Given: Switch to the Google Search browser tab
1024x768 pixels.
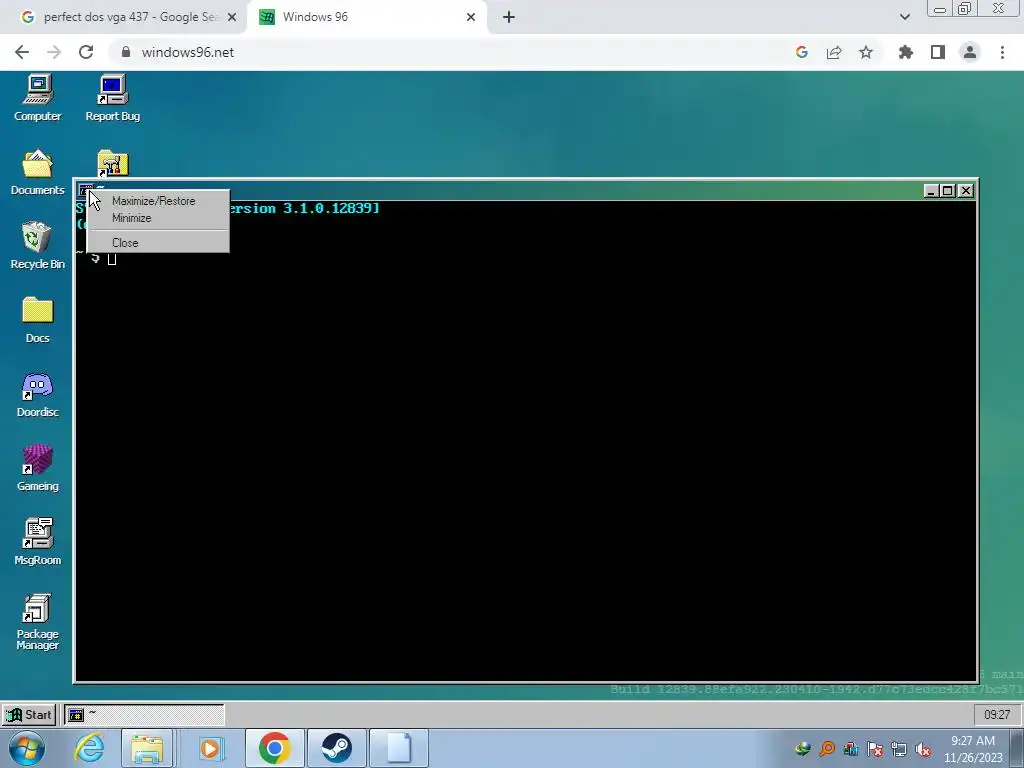Looking at the screenshot, I should click(131, 17).
